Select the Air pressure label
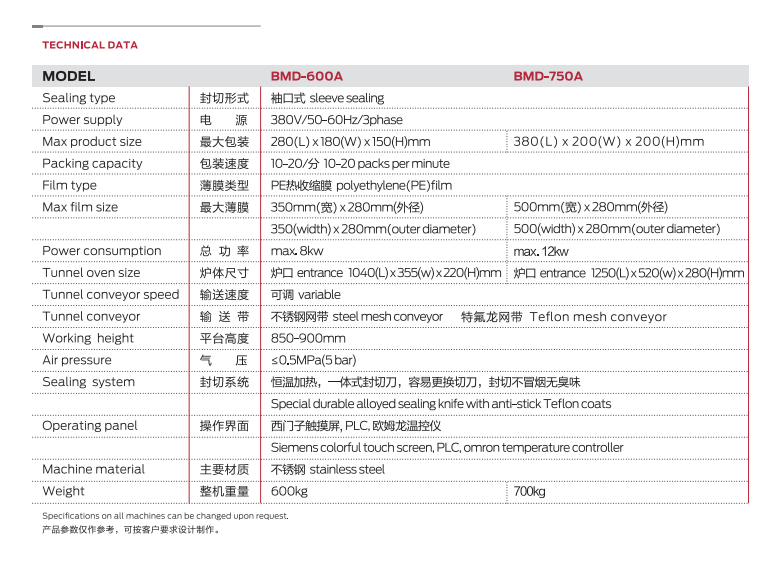This screenshot has height=566, width=760. (x=77, y=360)
